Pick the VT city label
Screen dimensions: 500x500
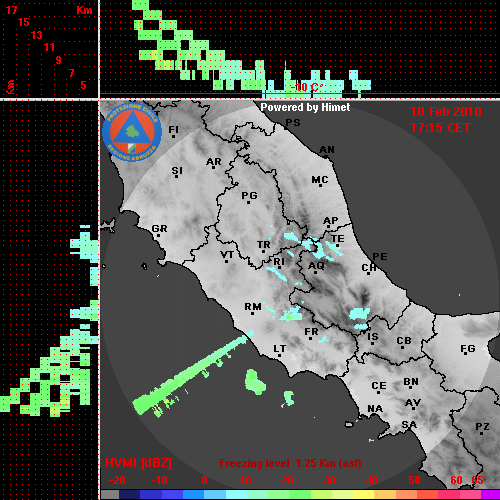227,255
